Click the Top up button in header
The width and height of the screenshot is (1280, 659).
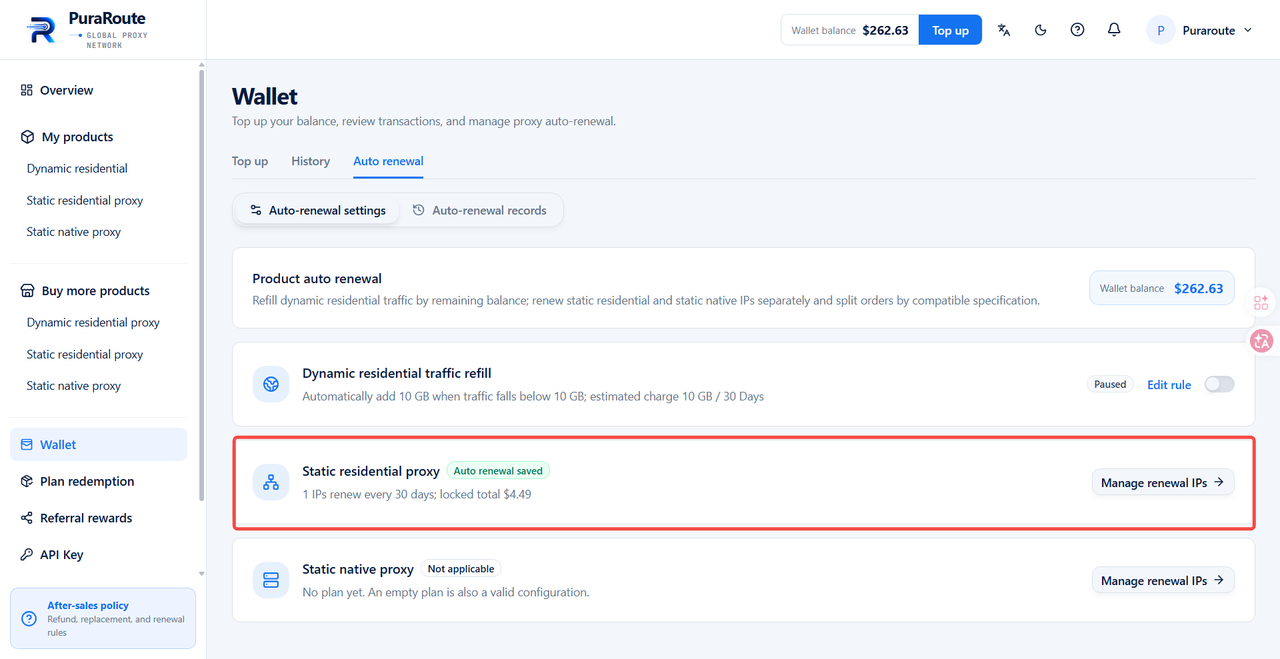(x=950, y=30)
